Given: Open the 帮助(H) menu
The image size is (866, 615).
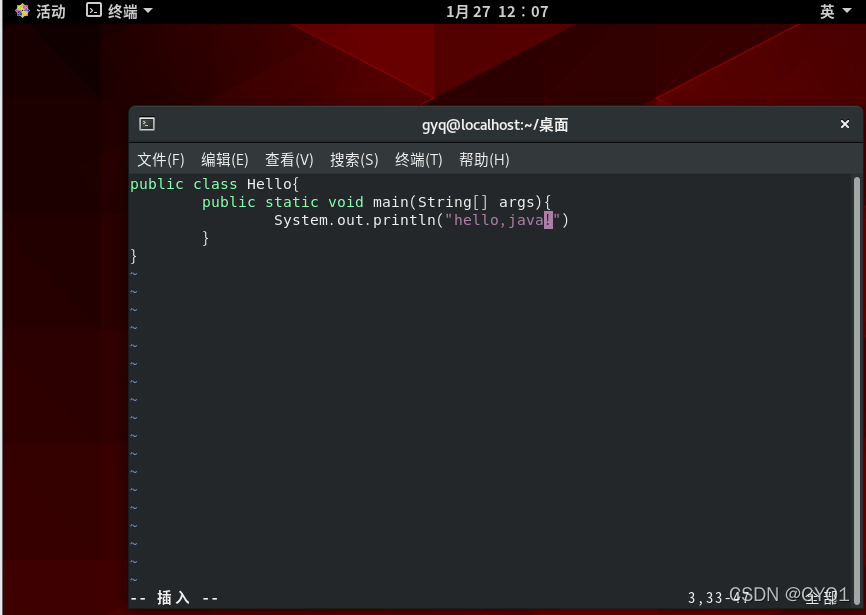Looking at the screenshot, I should 484,159.
